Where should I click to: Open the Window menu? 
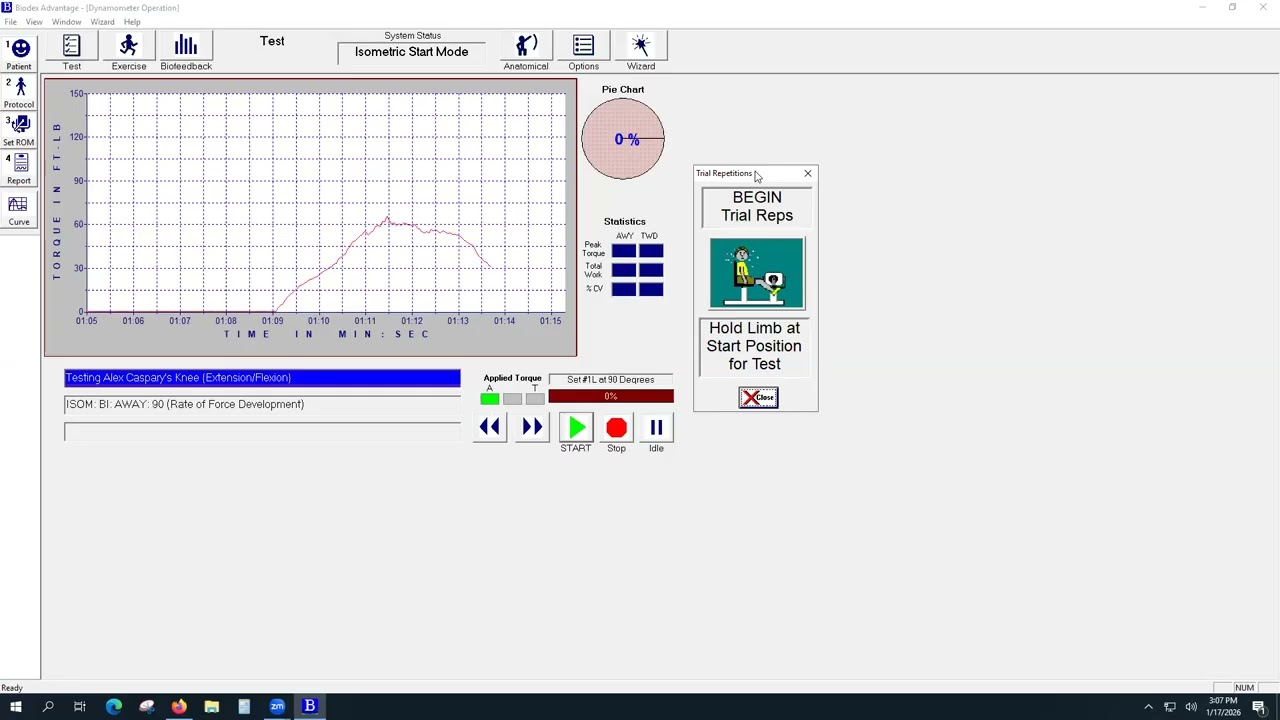(67, 22)
